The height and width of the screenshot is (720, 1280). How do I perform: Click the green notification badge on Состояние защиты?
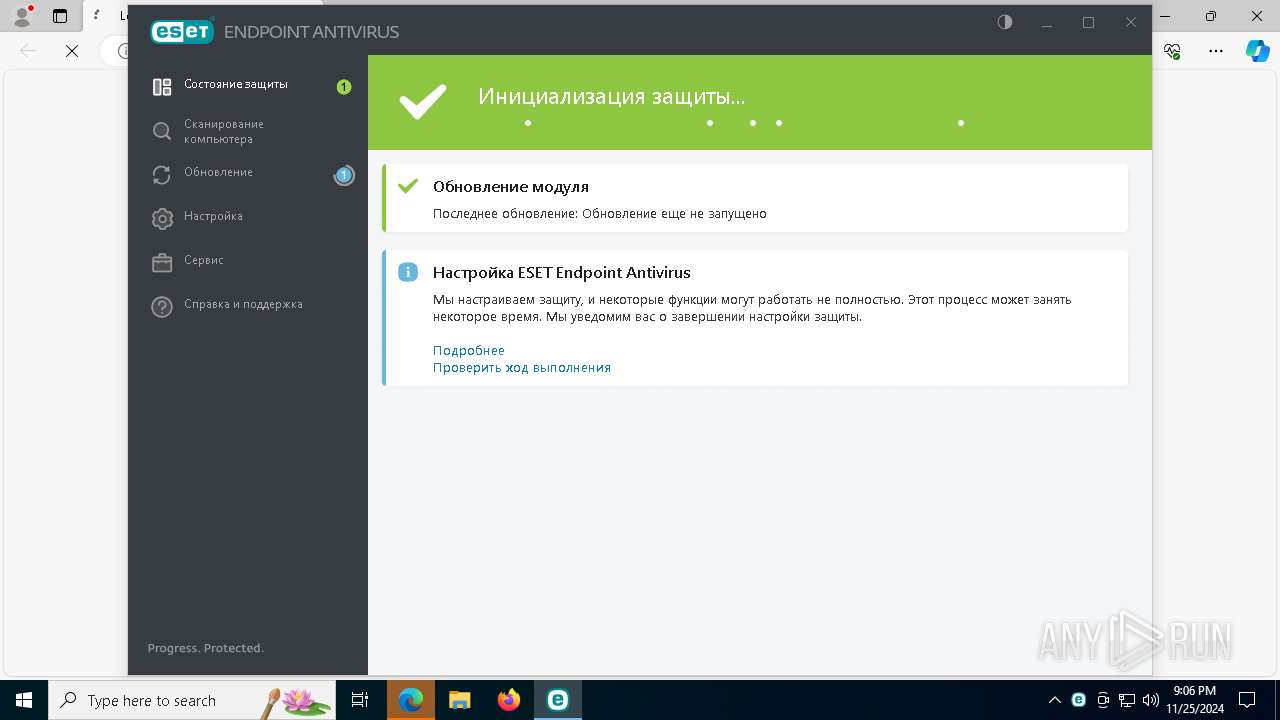click(x=344, y=87)
